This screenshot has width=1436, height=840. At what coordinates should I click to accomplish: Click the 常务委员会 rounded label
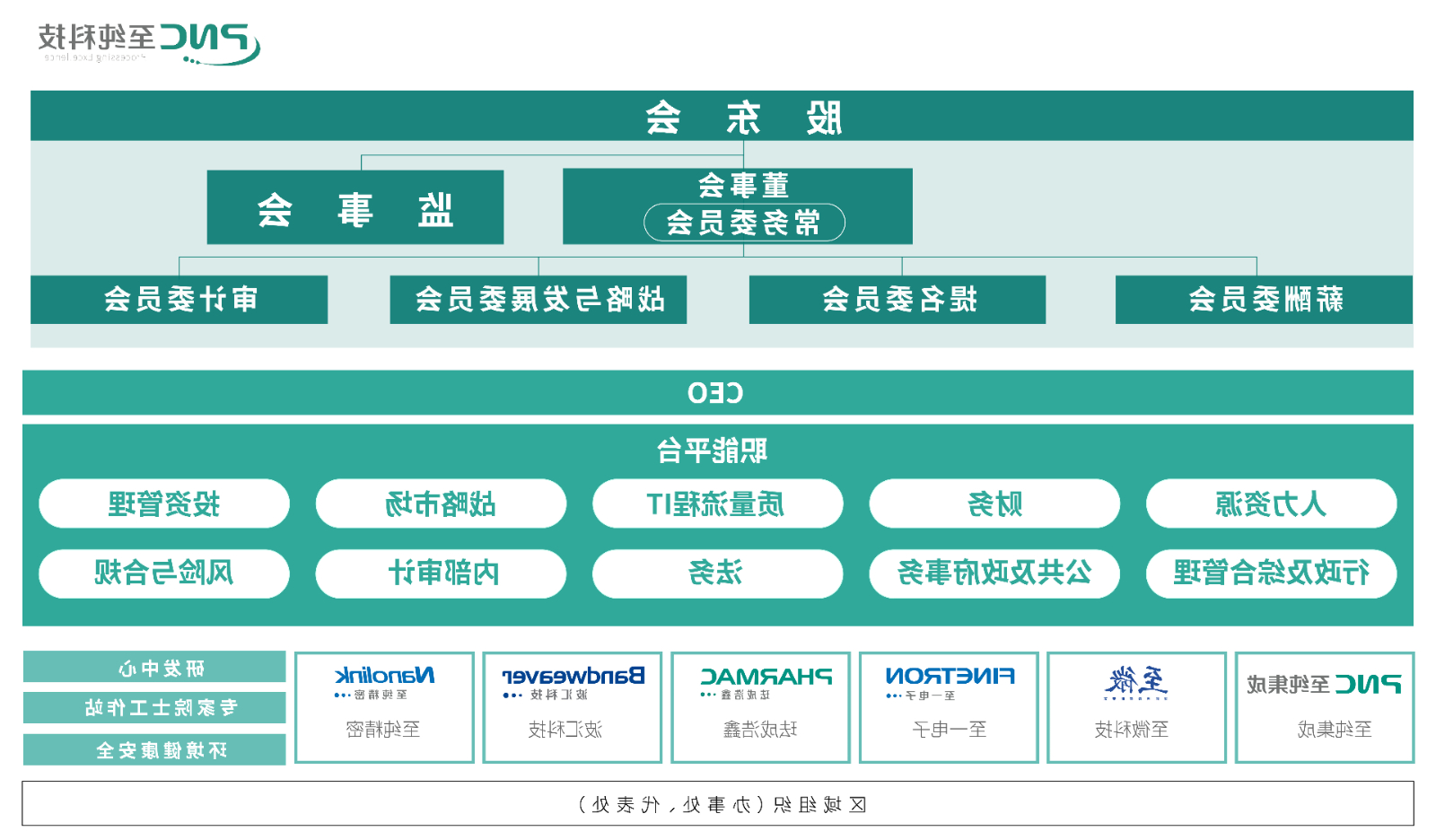pos(744,223)
